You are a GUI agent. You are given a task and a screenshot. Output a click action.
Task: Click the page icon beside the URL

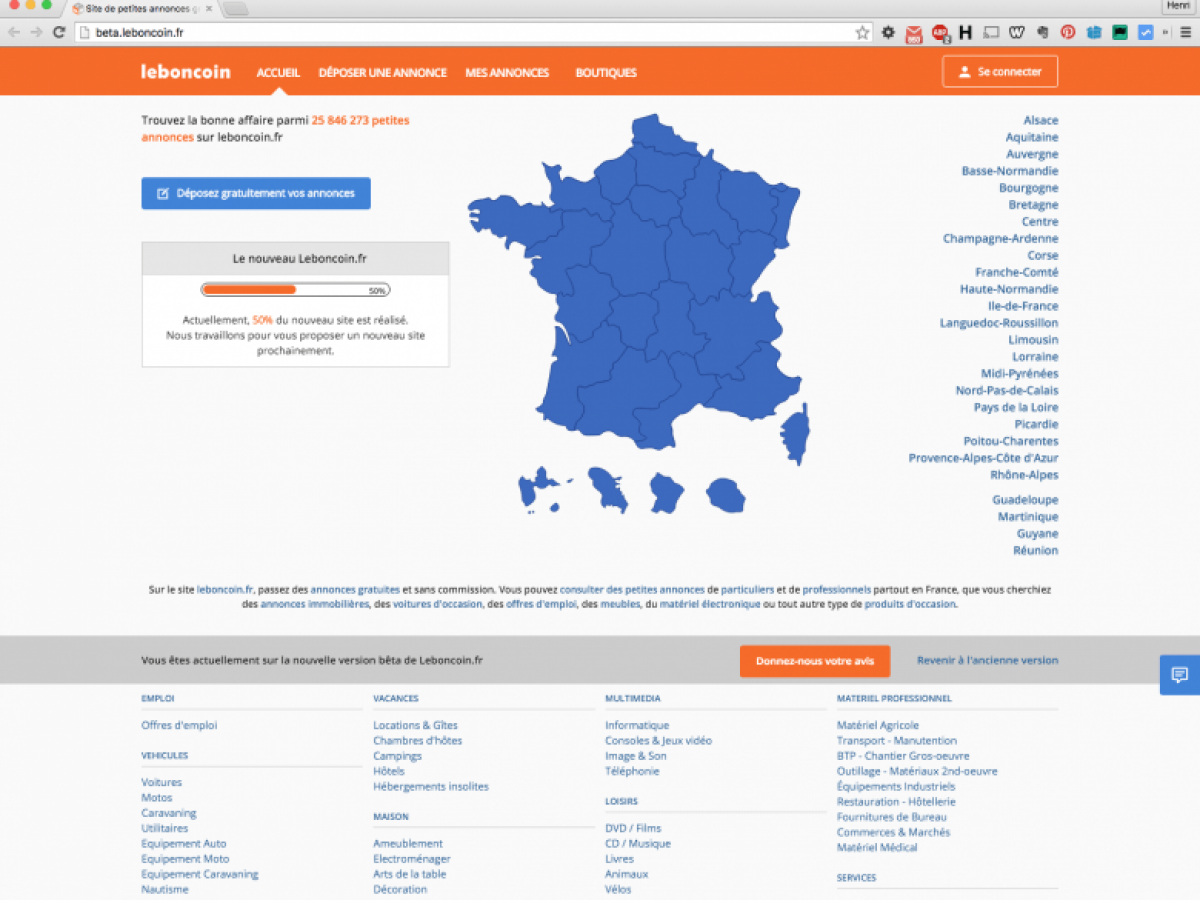pyautogui.click(x=85, y=32)
